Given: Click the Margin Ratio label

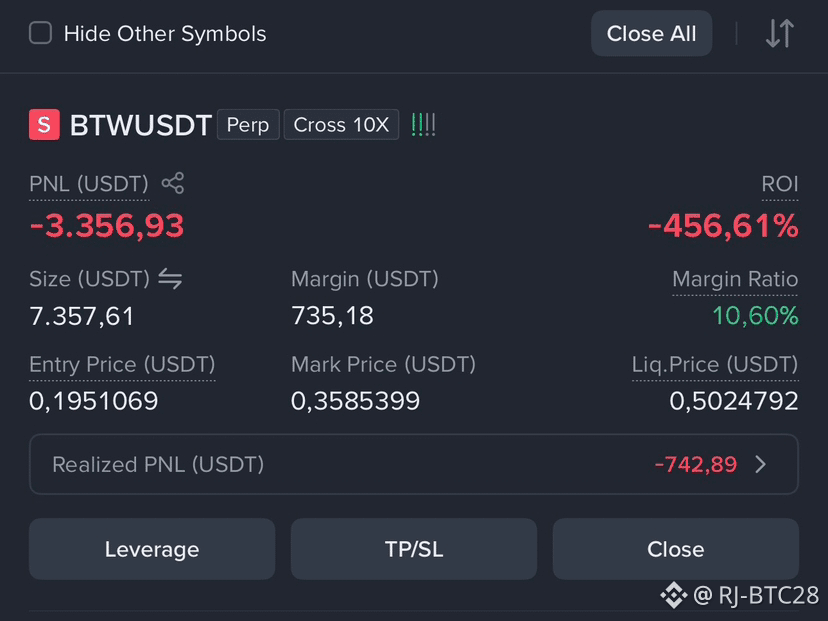Looking at the screenshot, I should [x=735, y=279].
